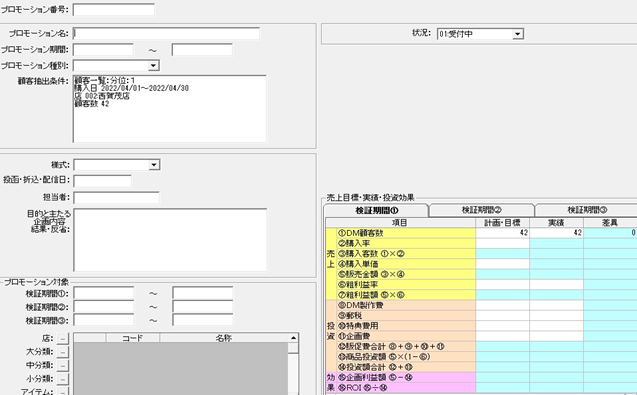Click the アイテム browse button
The height and width of the screenshot is (395, 637).
pyautogui.click(x=63, y=392)
